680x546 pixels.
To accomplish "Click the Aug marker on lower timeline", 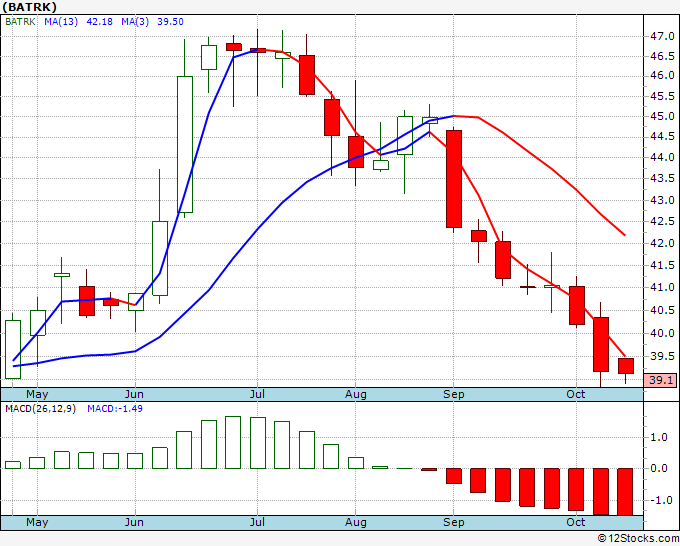I will 356,522.
